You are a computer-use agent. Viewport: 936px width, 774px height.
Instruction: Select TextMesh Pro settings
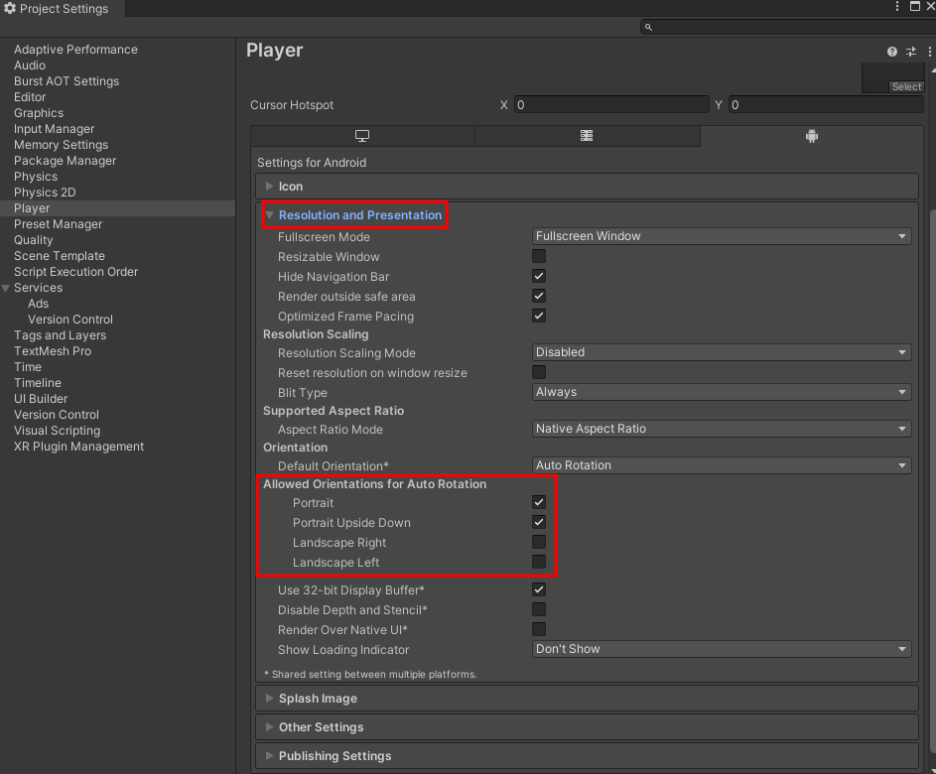[53, 351]
